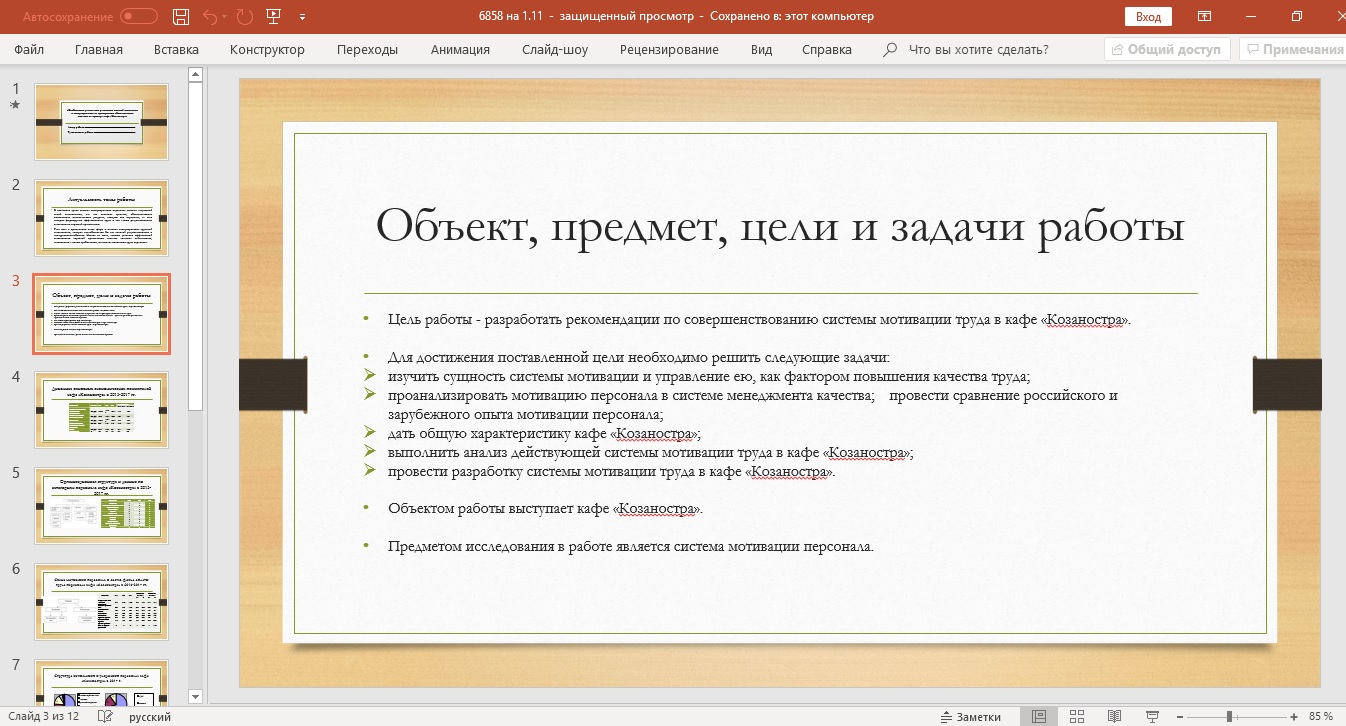The image size is (1346, 726).
Task: Click the zoom slider handle
Action: click(1229, 716)
